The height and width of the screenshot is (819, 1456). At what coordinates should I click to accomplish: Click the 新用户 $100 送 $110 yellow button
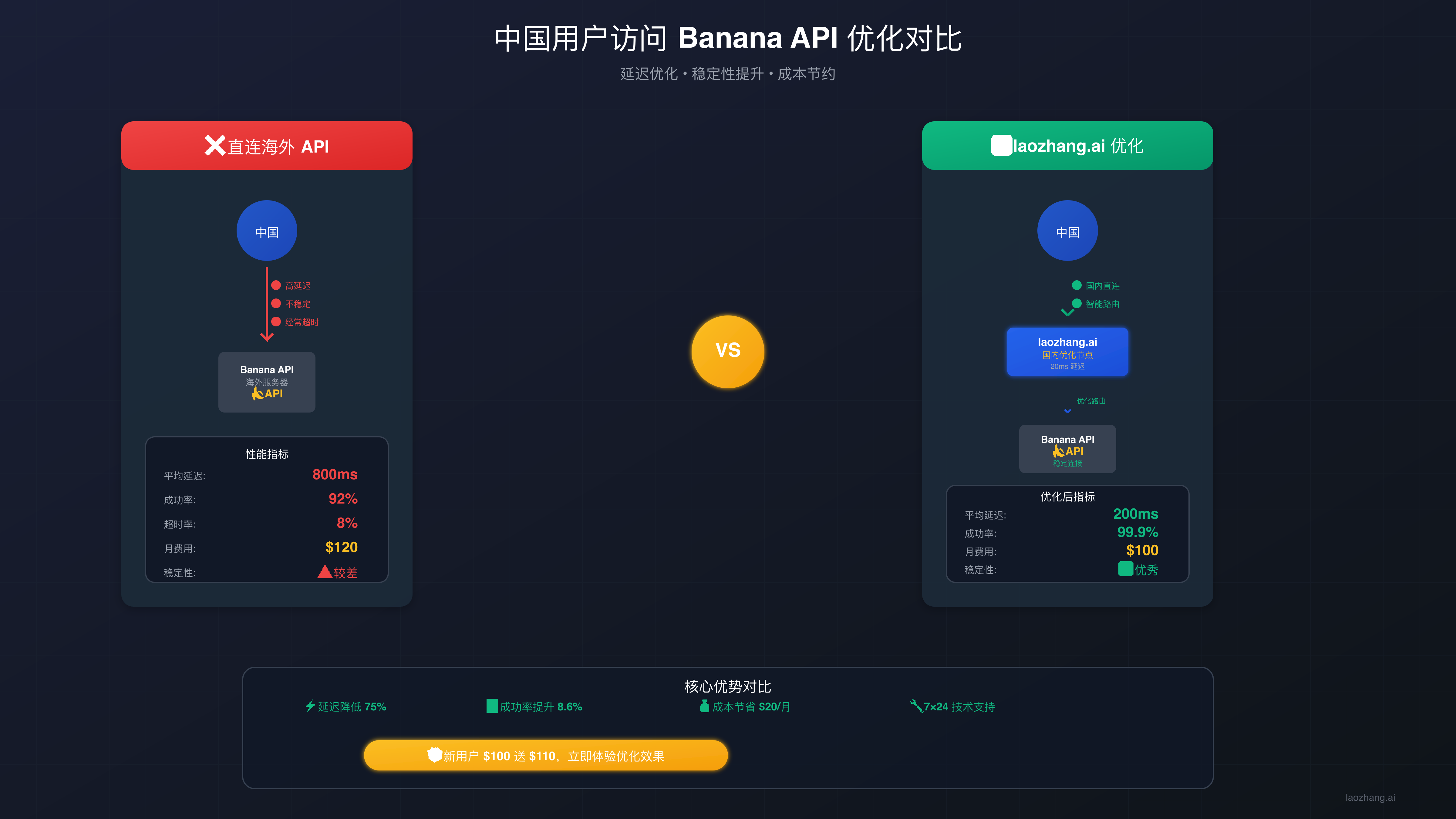point(545,755)
